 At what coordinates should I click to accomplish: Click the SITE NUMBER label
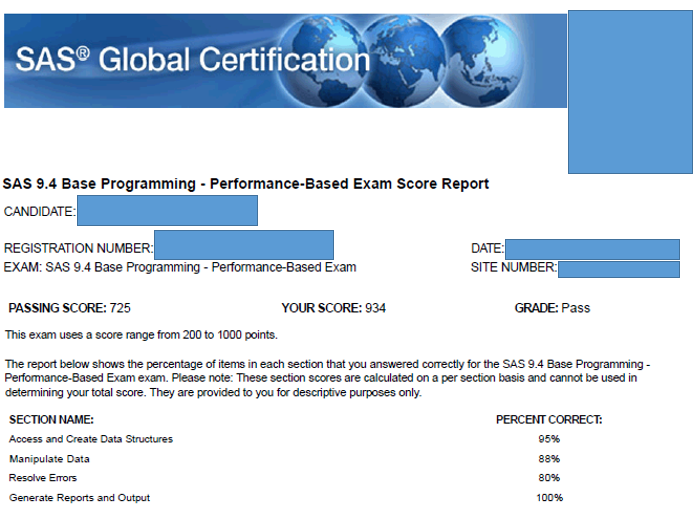tap(514, 267)
